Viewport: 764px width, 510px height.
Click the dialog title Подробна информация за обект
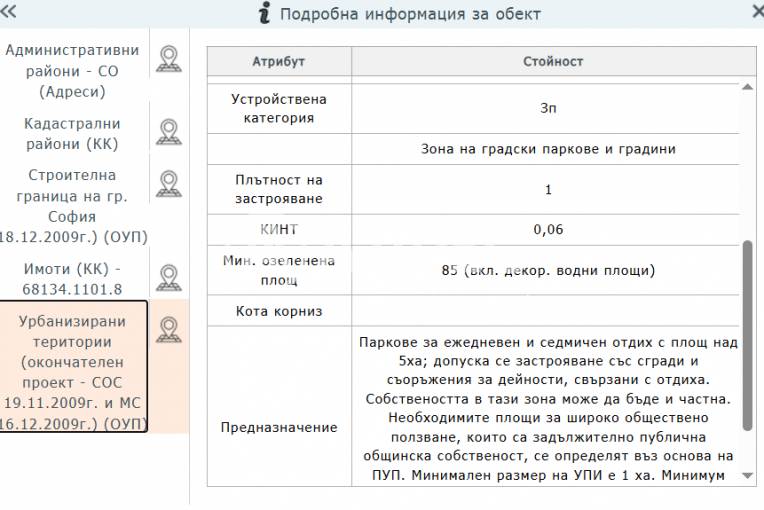click(410, 14)
